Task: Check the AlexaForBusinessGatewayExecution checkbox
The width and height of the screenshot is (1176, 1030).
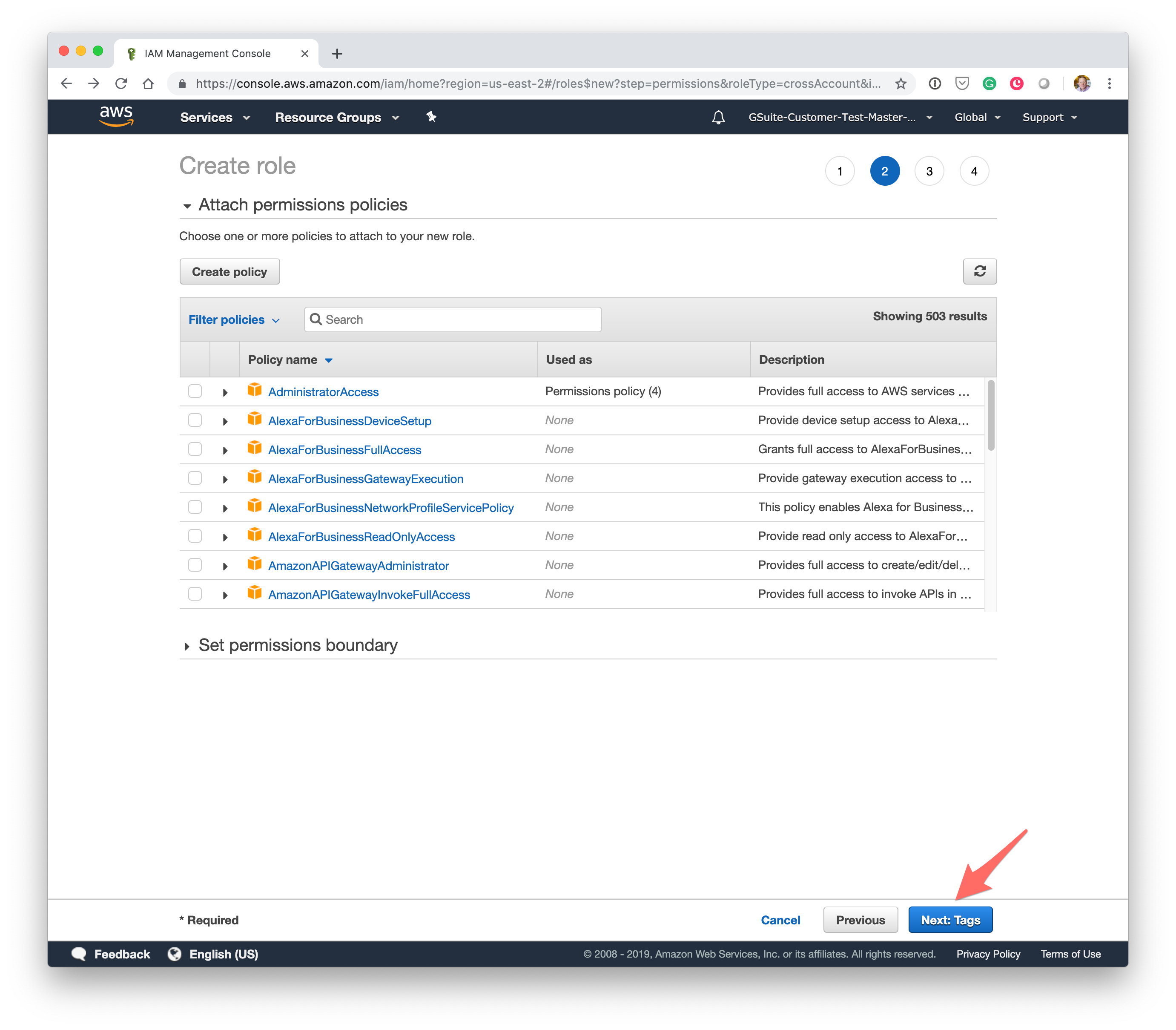Action: (195, 478)
